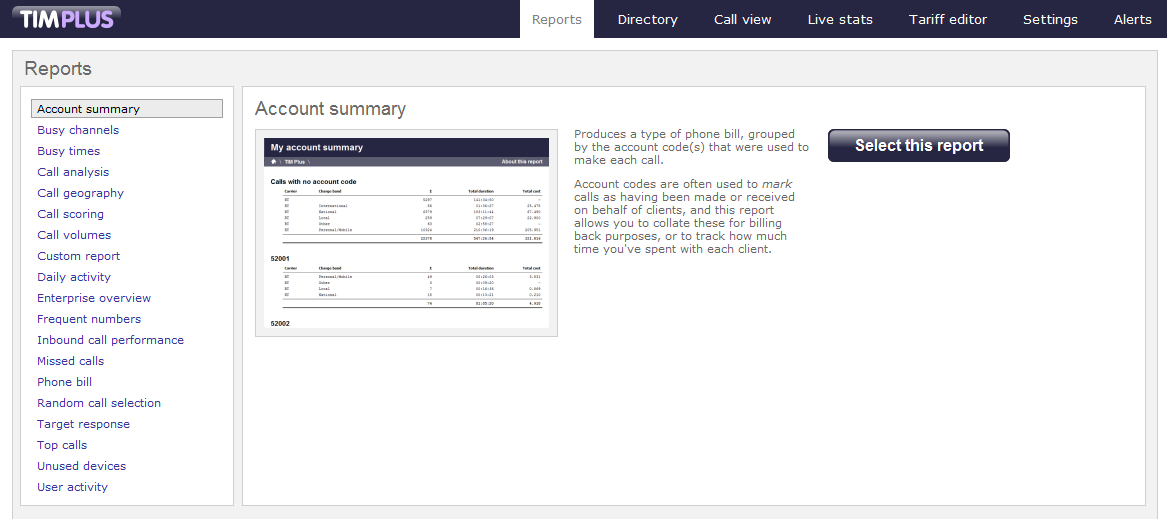Select the Missed calls report
The image size is (1171, 532).
tap(70, 361)
